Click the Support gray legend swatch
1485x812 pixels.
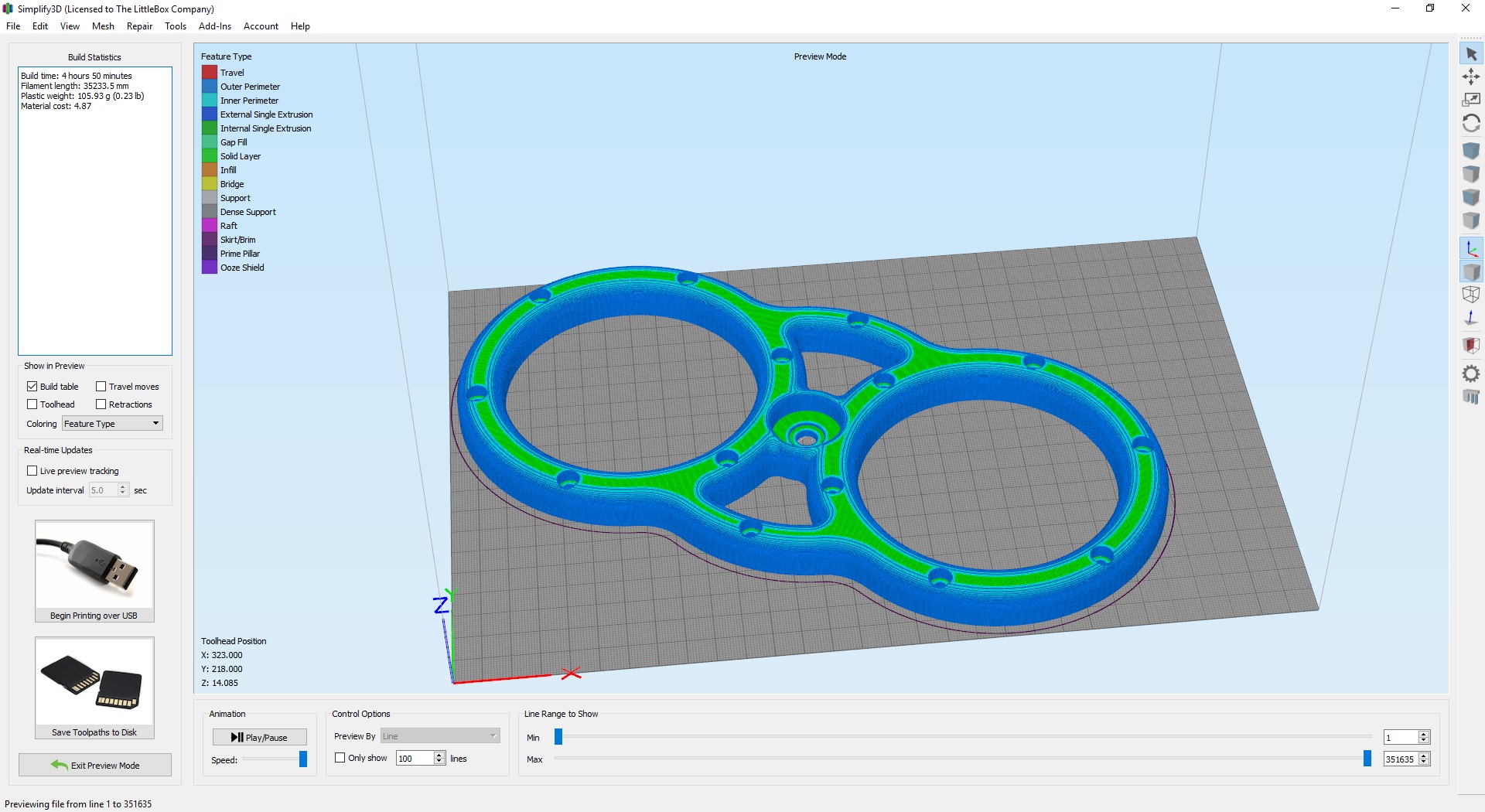[209, 197]
